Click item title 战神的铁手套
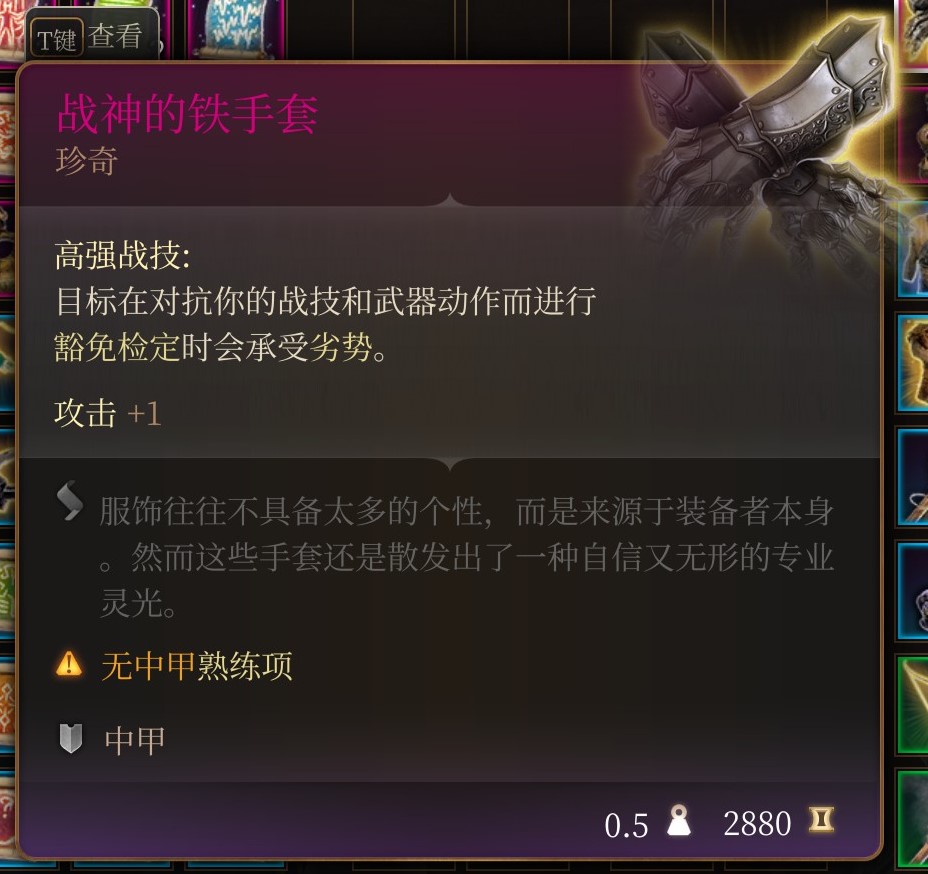The width and height of the screenshot is (928, 874). pos(188,113)
